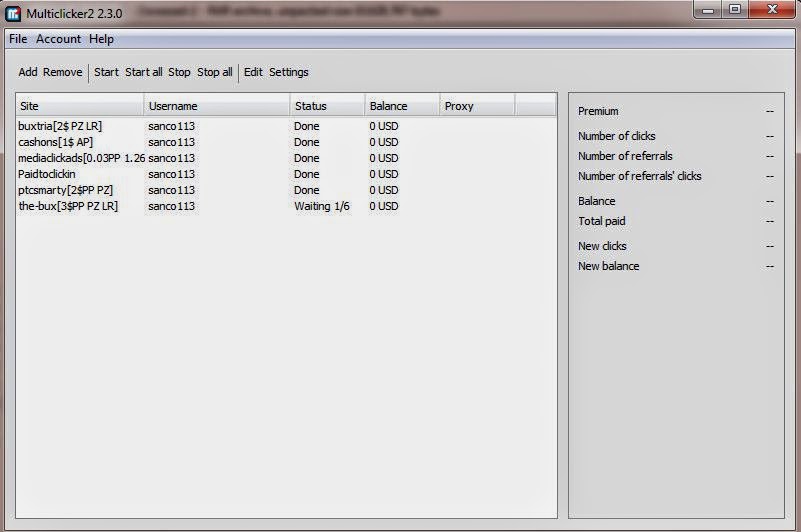Click the Start toolbar button
This screenshot has height=532, width=801.
106,72
